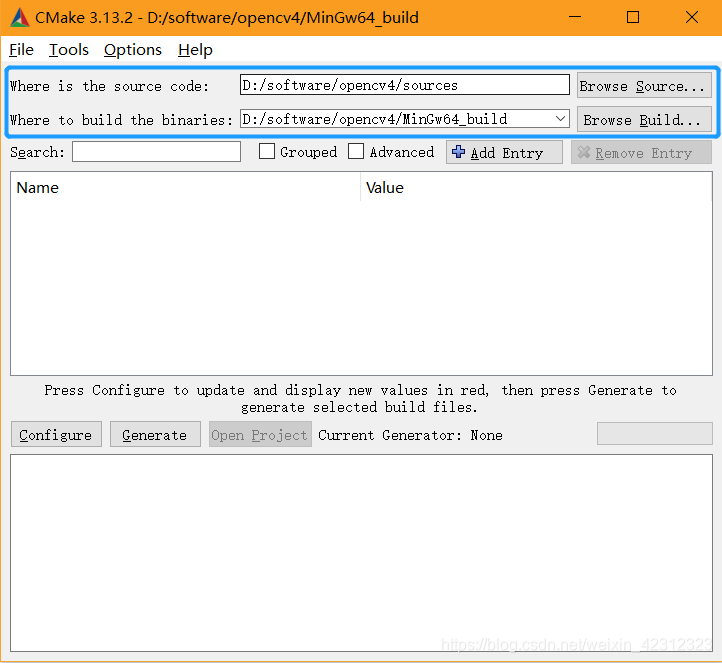The image size is (722, 663).
Task: Click the Add Entry button
Action: click(504, 152)
